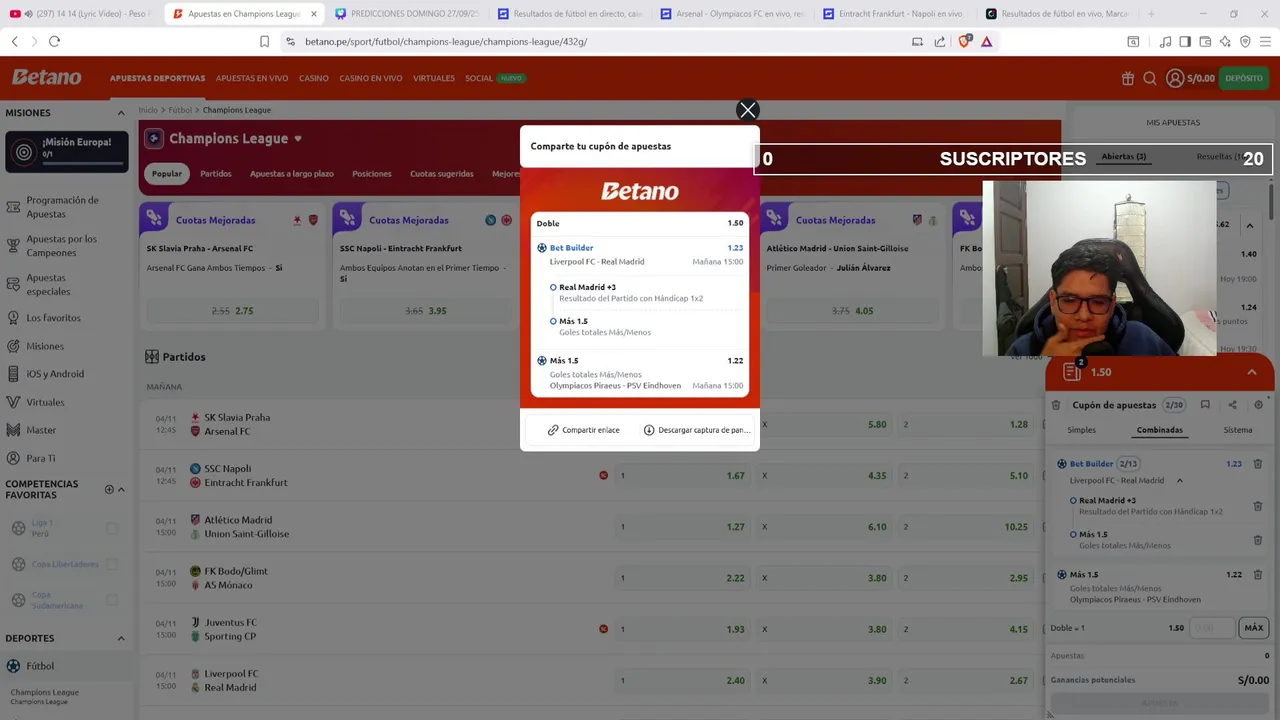Open CASINO menu item
Viewport: 1280px width, 720px height.
click(x=313, y=78)
